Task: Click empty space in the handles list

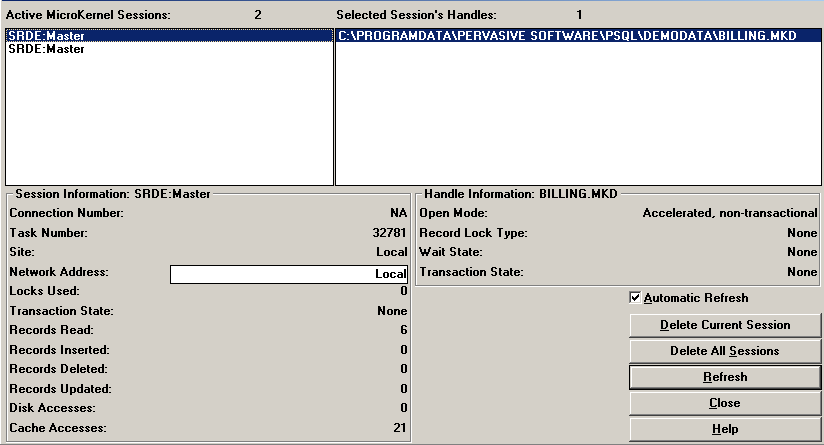Action: tap(578, 120)
